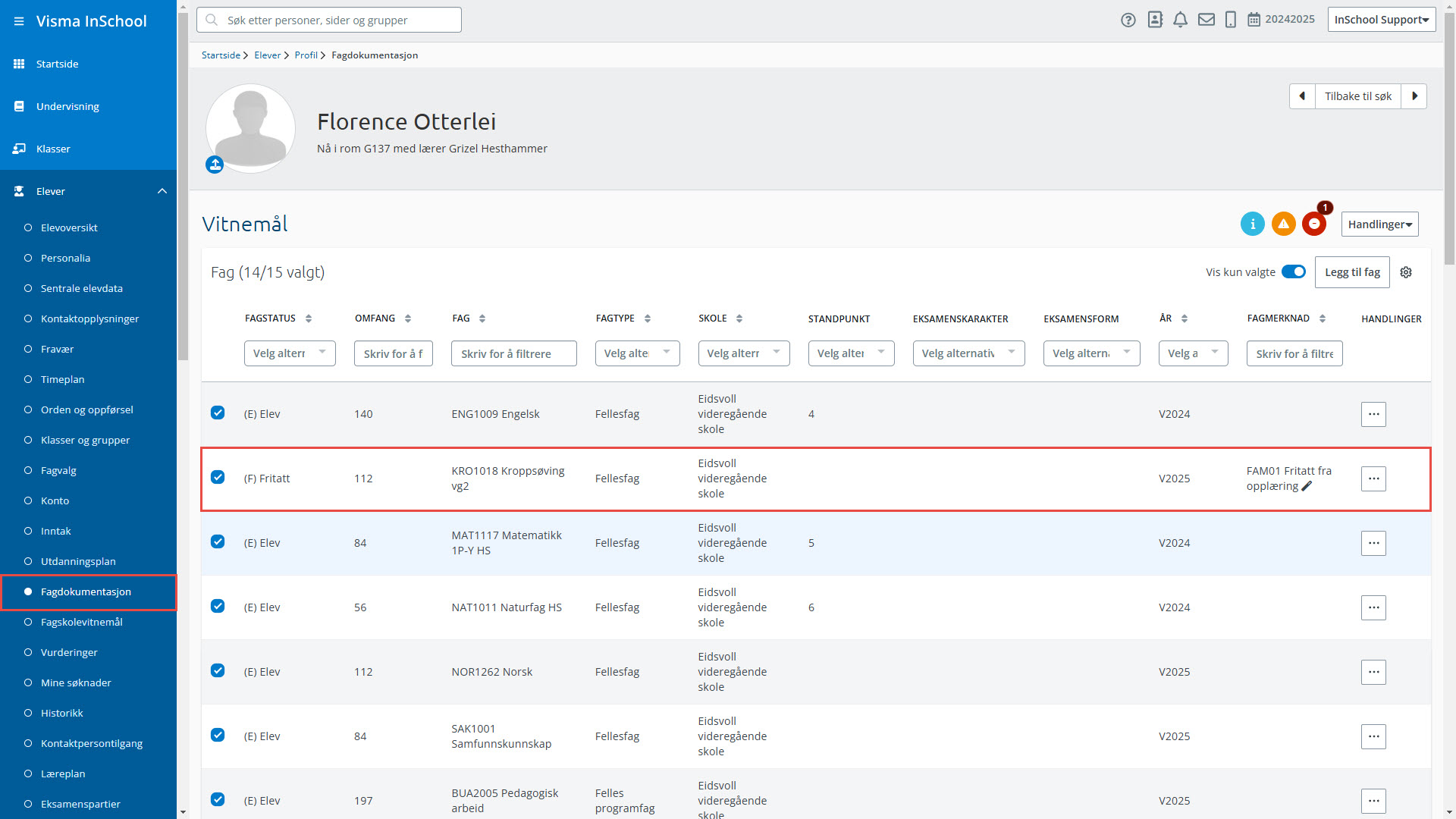Screen dimensions: 1456x819
Task: Click the orange warning triangle icon
Action: pyautogui.click(x=1283, y=224)
